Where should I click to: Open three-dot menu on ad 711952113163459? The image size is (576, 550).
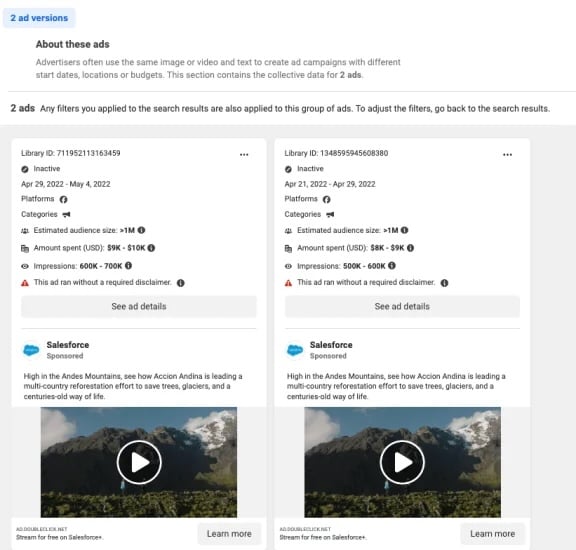click(x=244, y=155)
